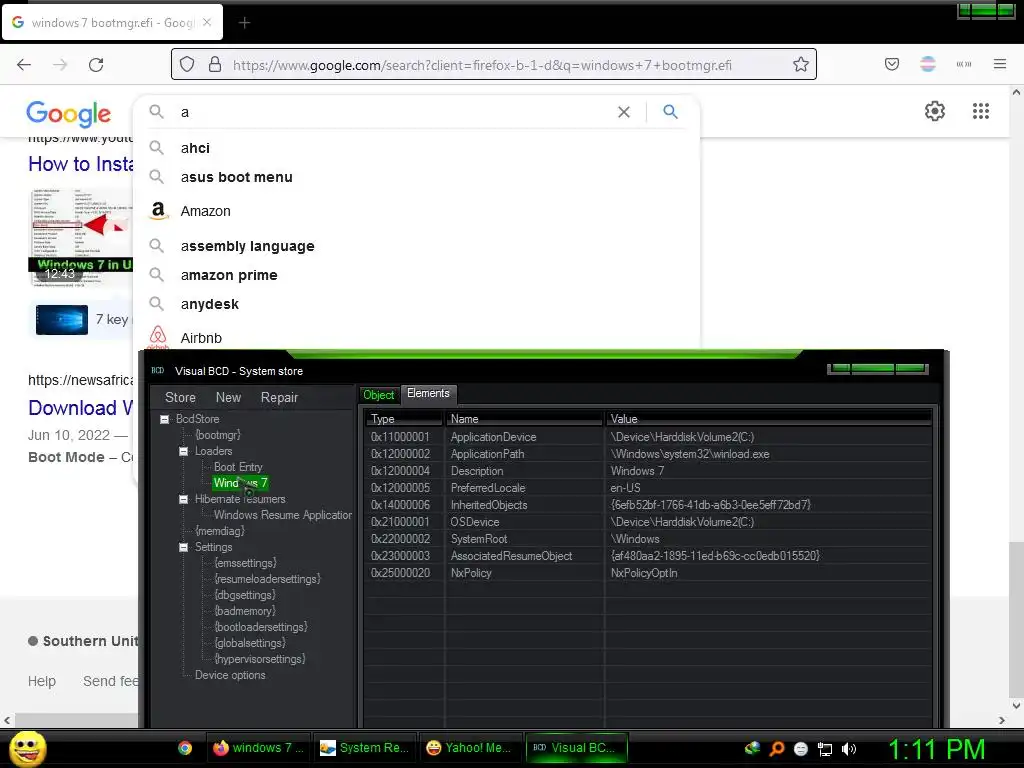Choose the 'ahci' search suggestion

coord(417,148)
